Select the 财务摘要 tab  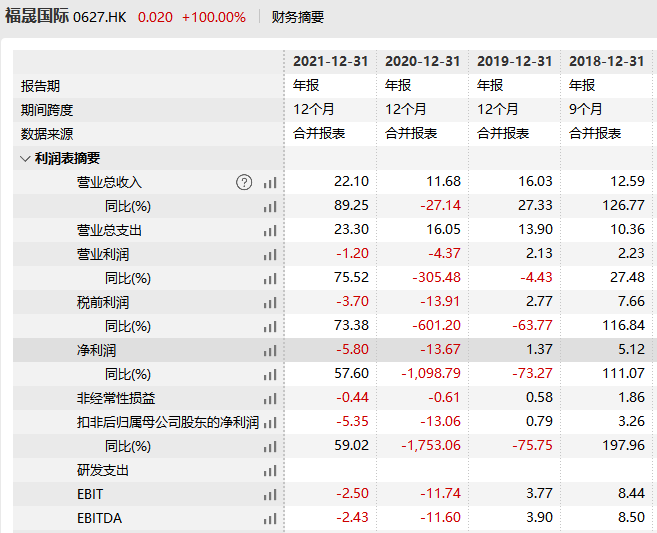(x=297, y=17)
